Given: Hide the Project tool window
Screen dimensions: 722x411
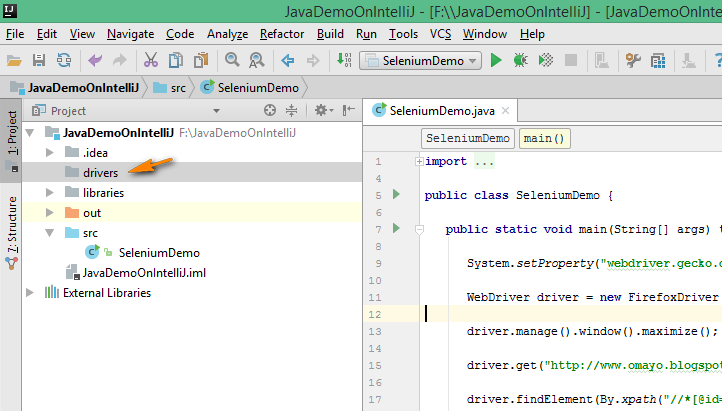Looking at the screenshot, I should coord(349,110).
